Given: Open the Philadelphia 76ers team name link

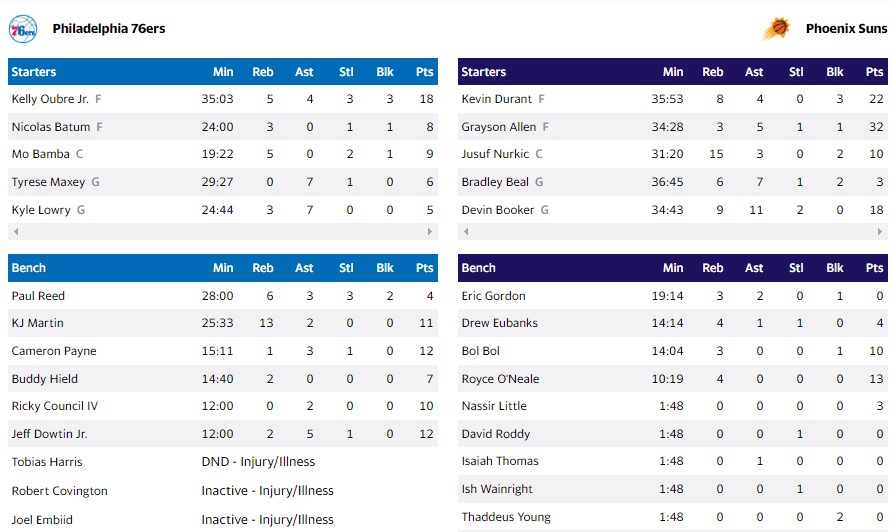Looking at the screenshot, I should (109, 29).
